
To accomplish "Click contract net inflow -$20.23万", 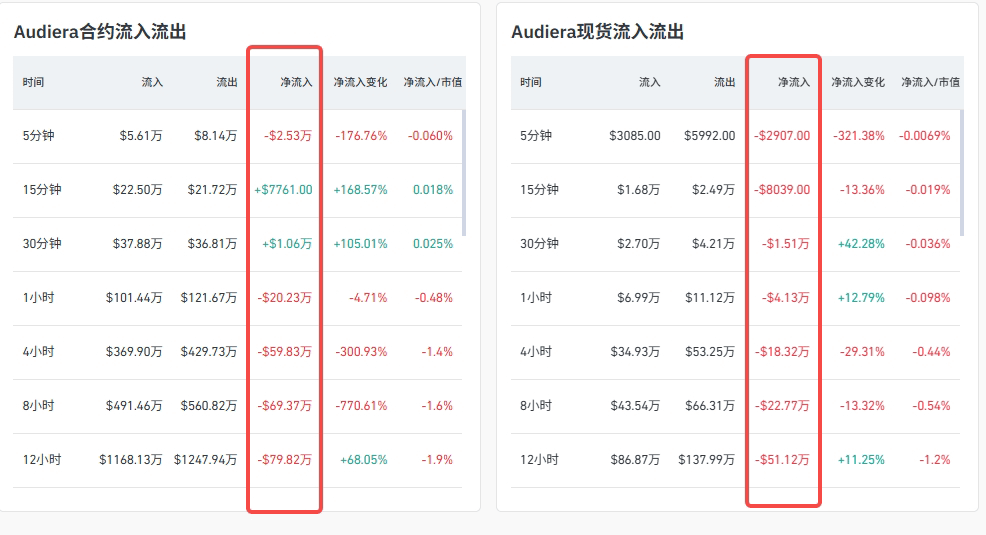I will tap(284, 298).
